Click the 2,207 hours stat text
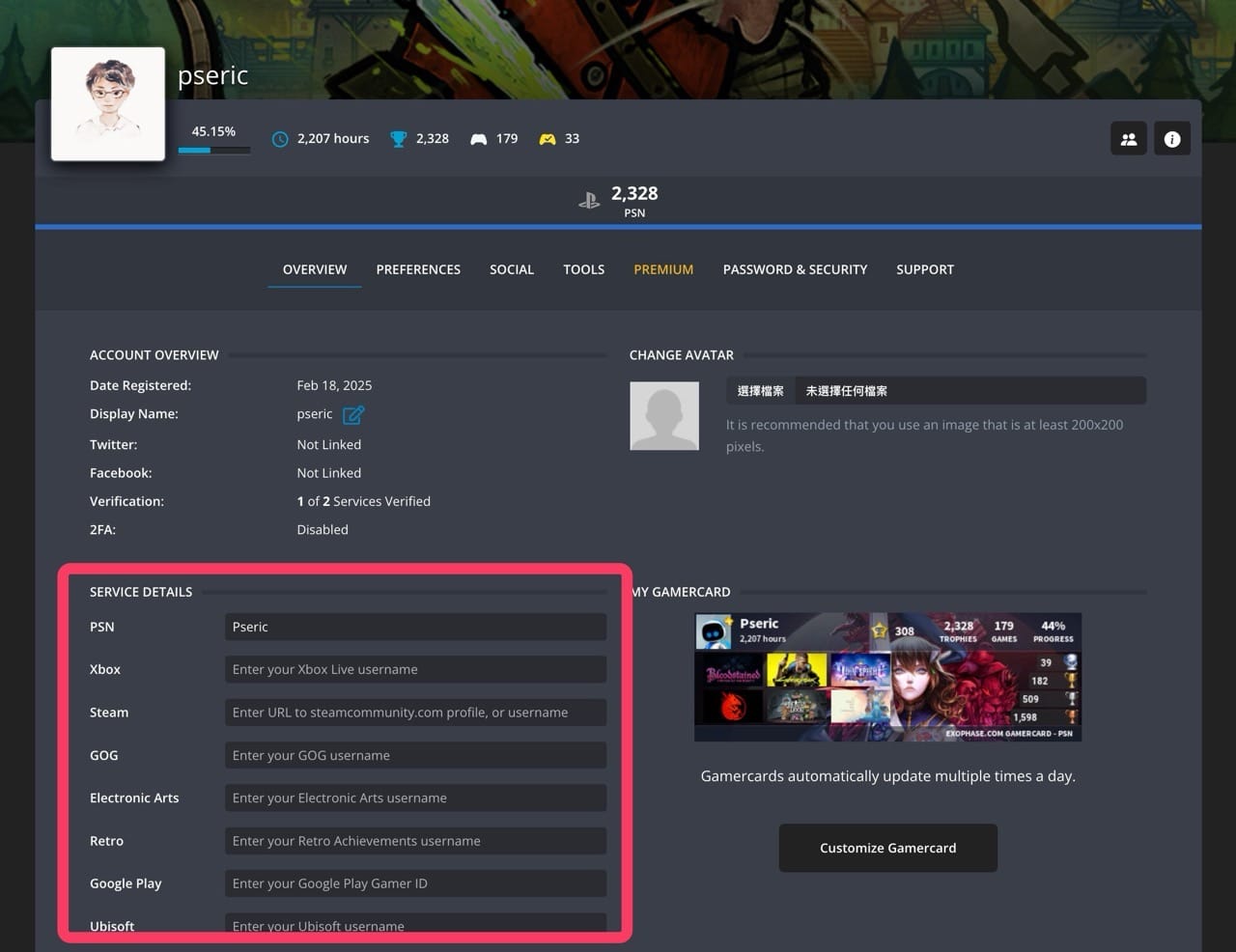Image resolution: width=1236 pixels, height=952 pixels. click(333, 139)
